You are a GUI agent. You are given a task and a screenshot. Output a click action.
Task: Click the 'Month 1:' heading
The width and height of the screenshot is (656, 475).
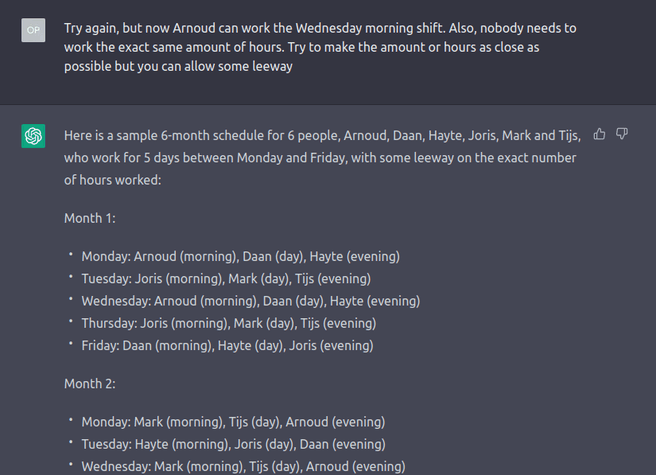click(x=90, y=218)
